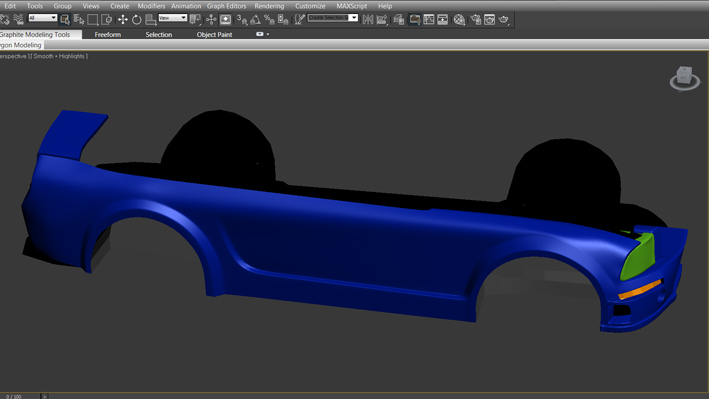
Task: Open the MAXScript menu
Action: [x=352, y=6]
